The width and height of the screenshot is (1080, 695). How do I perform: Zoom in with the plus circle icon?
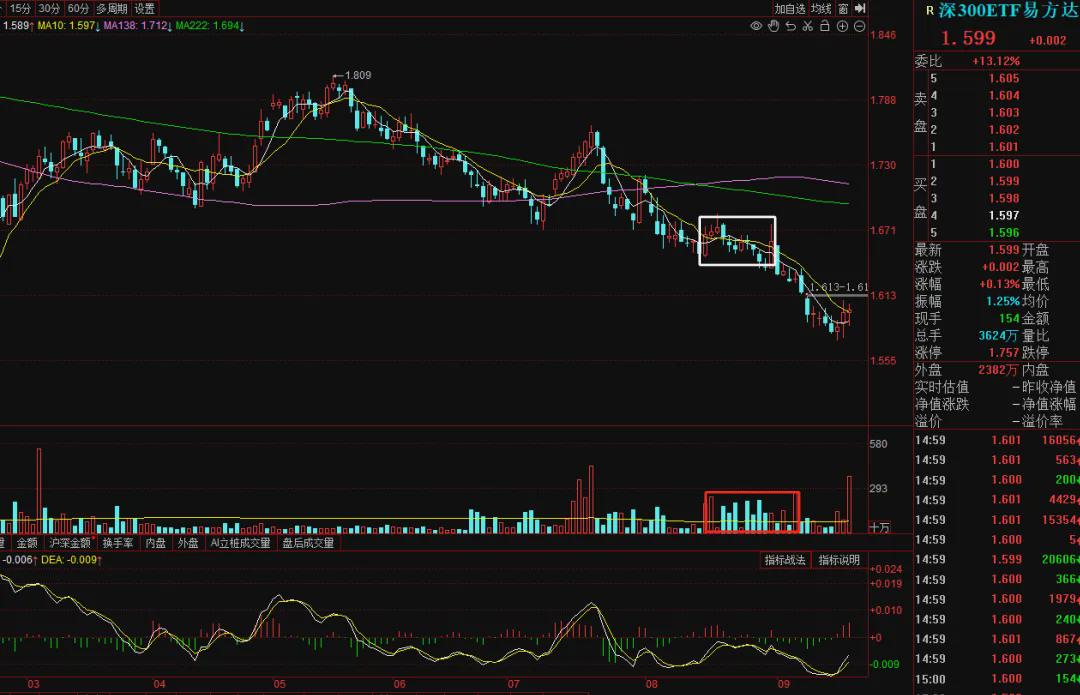(842, 26)
